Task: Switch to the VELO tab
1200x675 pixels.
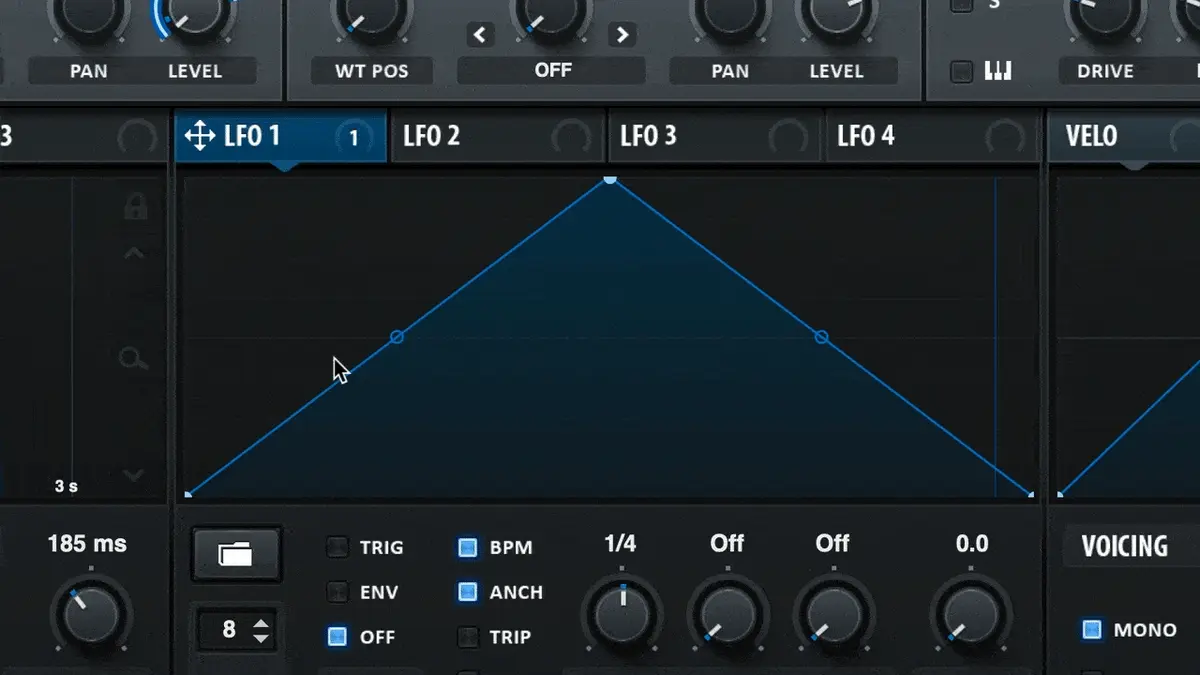Action: [x=1123, y=137]
